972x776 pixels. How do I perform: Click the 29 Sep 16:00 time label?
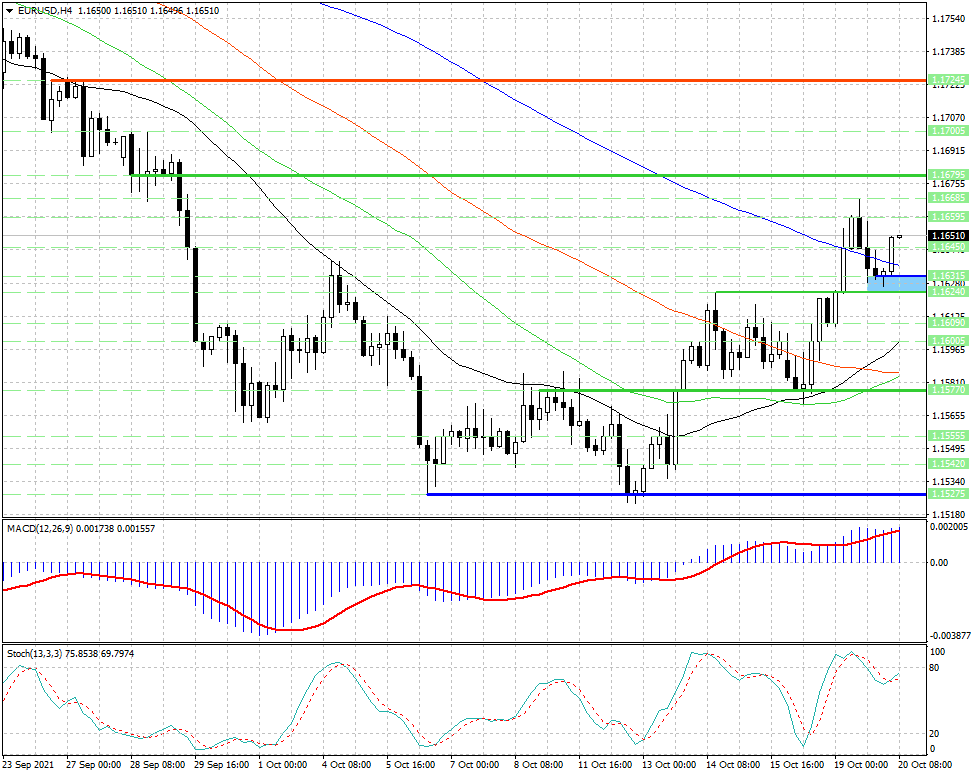(222, 765)
